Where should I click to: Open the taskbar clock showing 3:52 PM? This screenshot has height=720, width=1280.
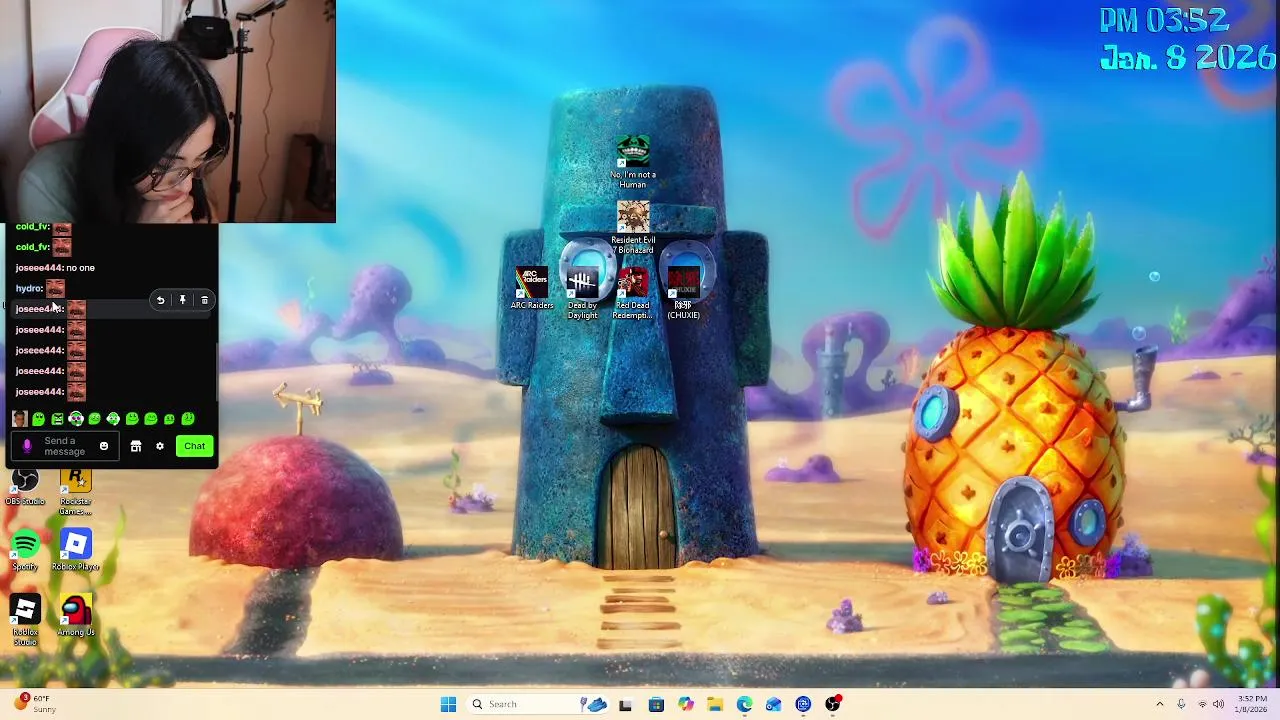(x=1251, y=704)
